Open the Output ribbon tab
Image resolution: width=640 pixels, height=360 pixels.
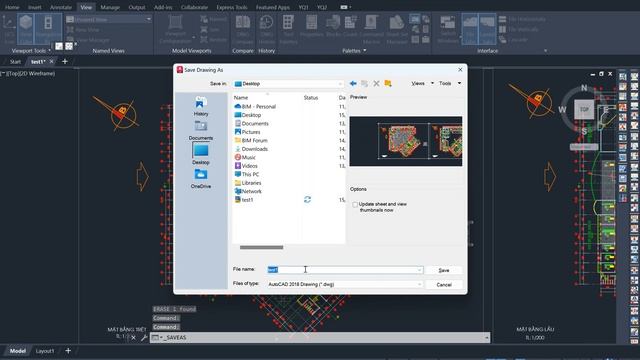point(137,7)
